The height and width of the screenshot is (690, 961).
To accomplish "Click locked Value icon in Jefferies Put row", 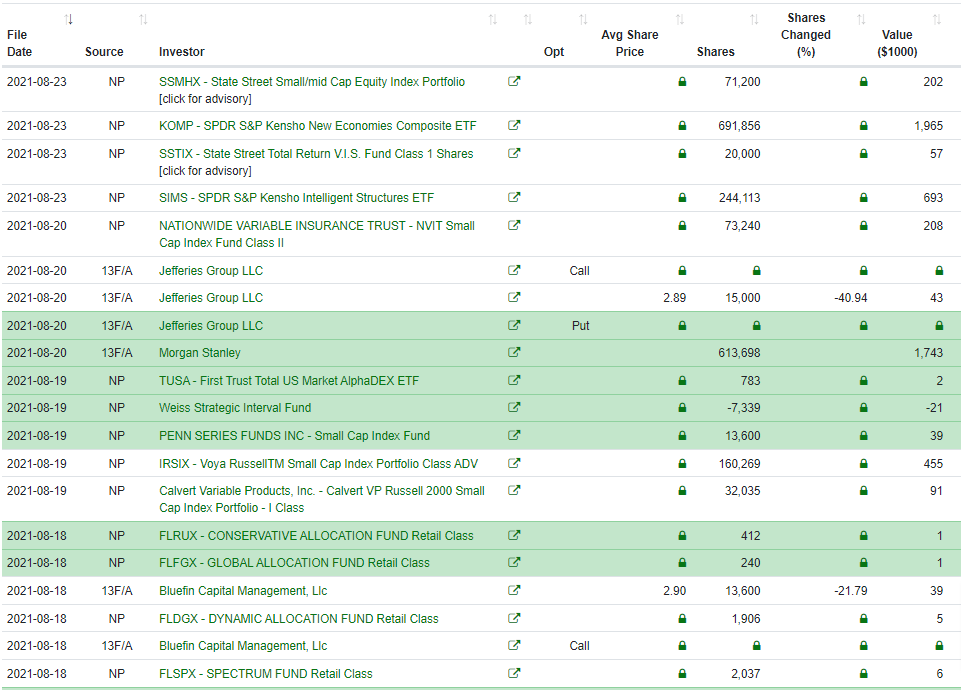I will click(939, 325).
